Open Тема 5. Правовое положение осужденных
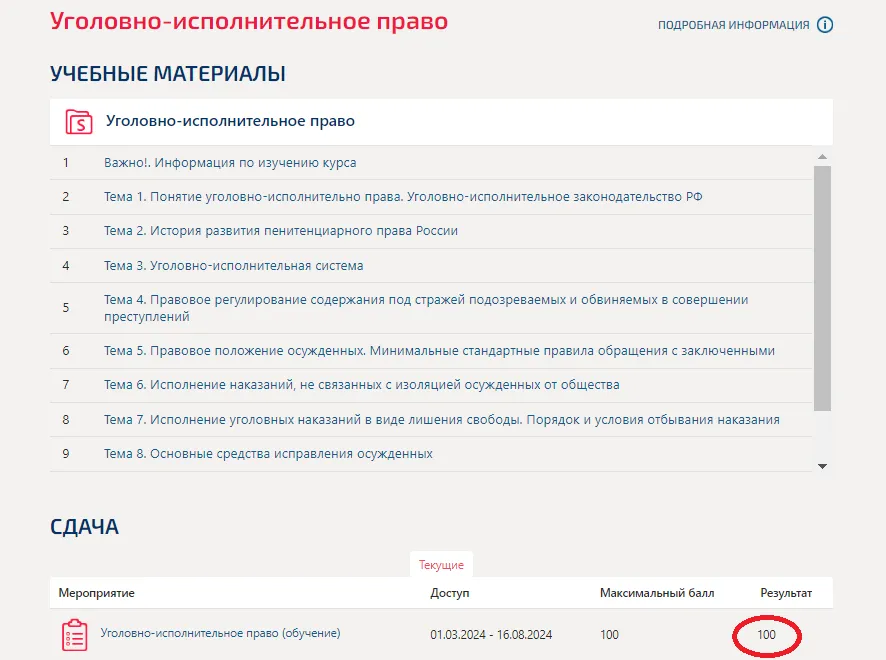 pos(439,351)
